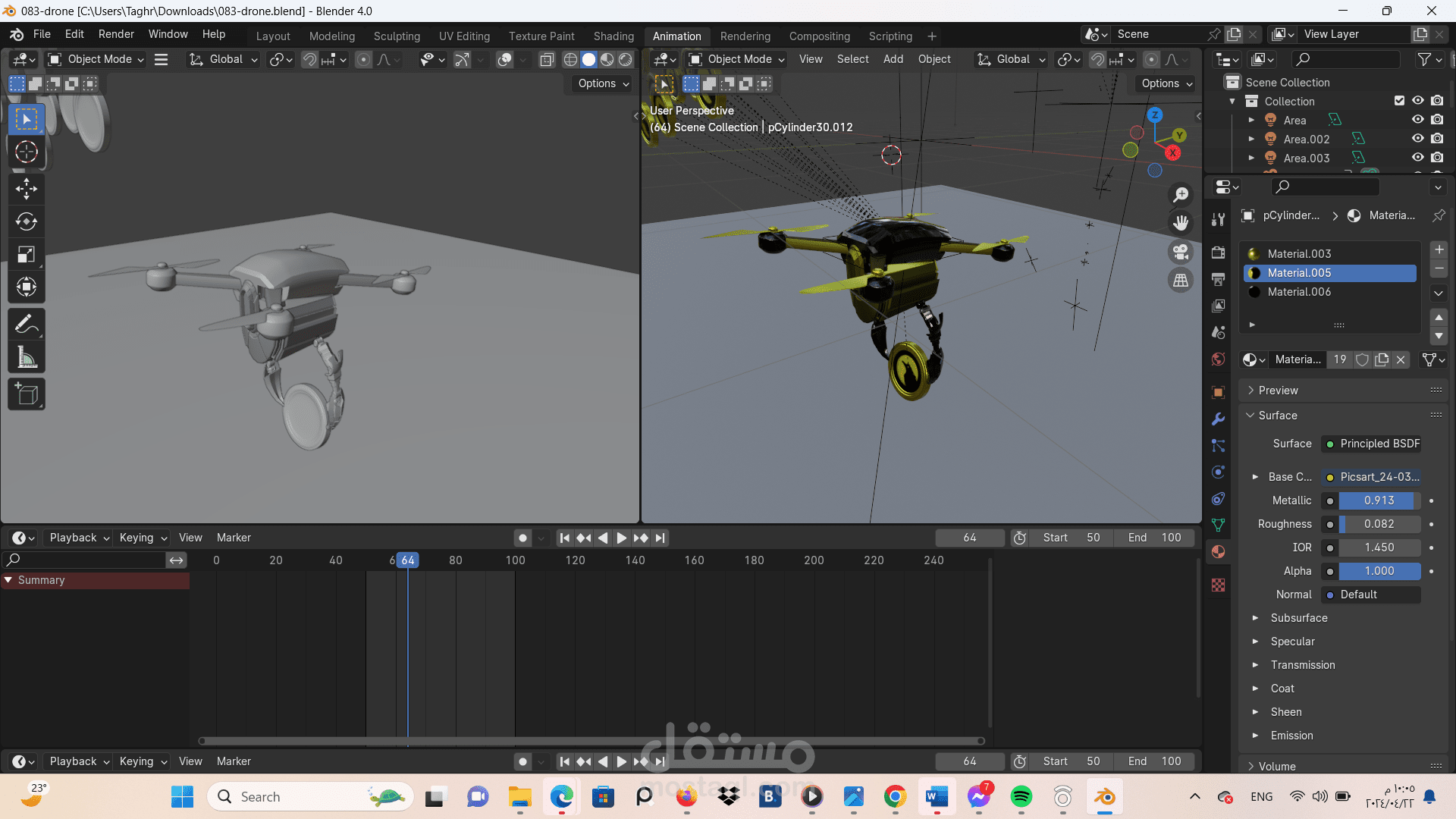The image size is (1456, 819).
Task: Select Material.006 in the material list
Action: click(x=1298, y=292)
